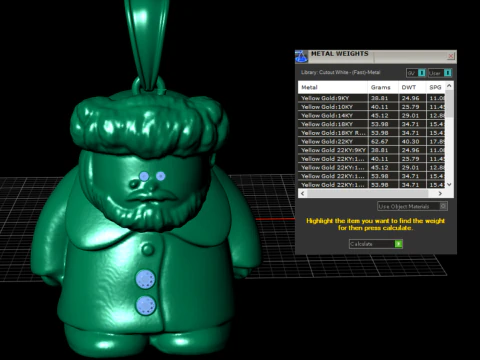Click the Metal Weights title bar

(x=377, y=56)
